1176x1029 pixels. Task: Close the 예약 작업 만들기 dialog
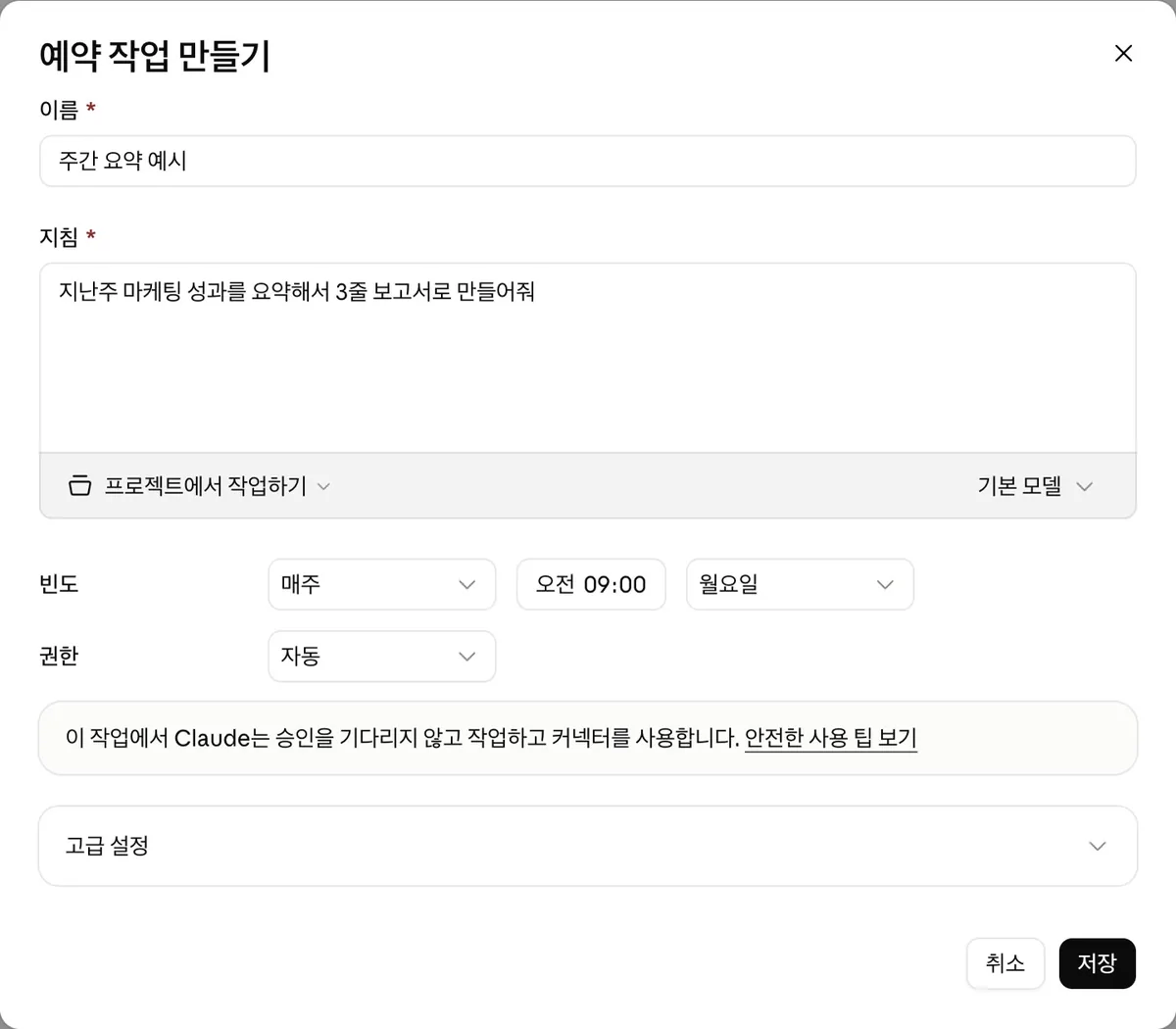tap(1123, 53)
